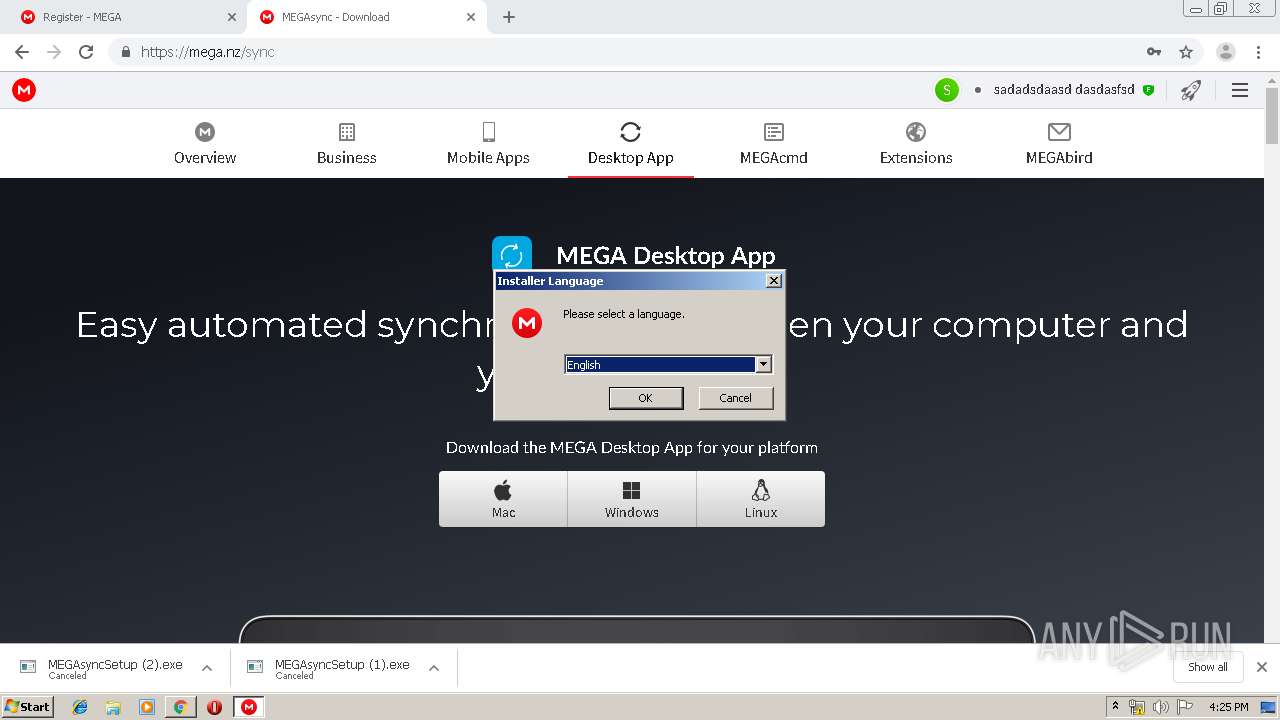Screen dimensions: 1280x720
Task: Open the file explorer taskbar icon
Action: coord(113,707)
